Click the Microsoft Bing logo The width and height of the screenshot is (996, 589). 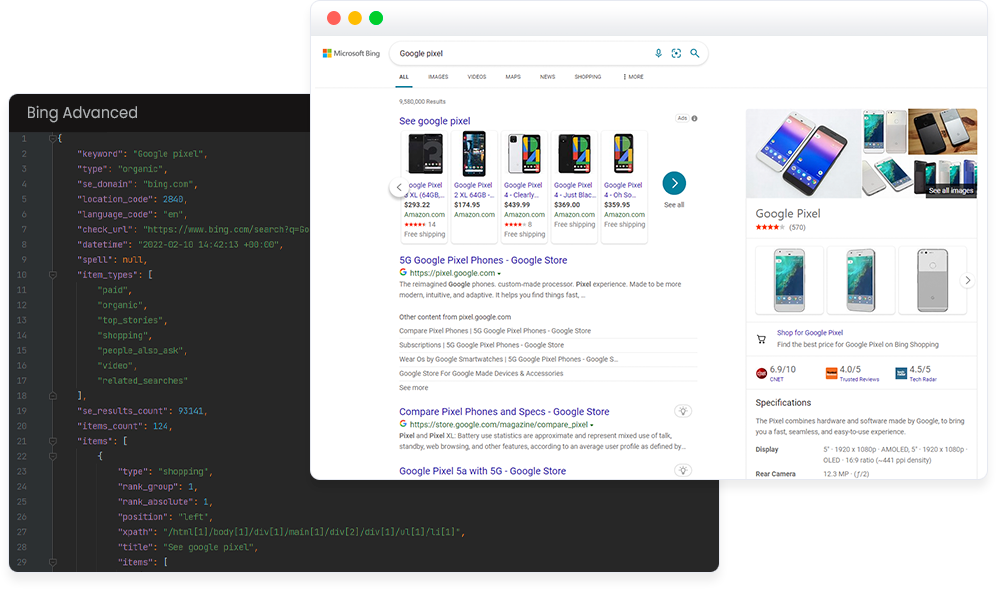pos(351,53)
